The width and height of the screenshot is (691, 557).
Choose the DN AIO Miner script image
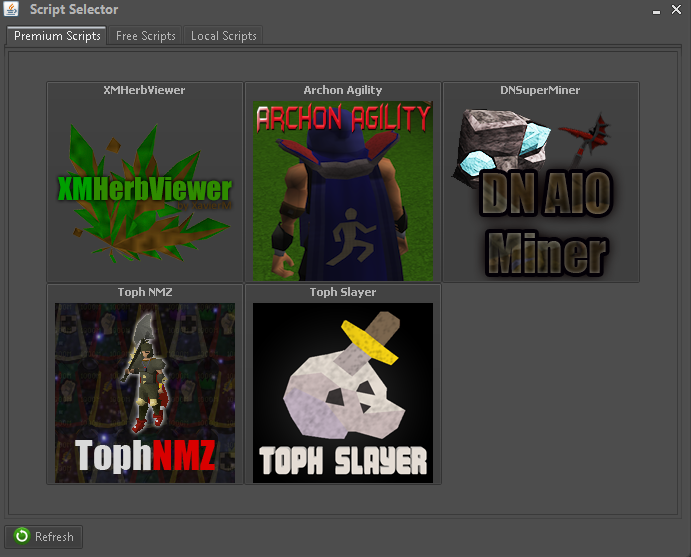coord(541,191)
